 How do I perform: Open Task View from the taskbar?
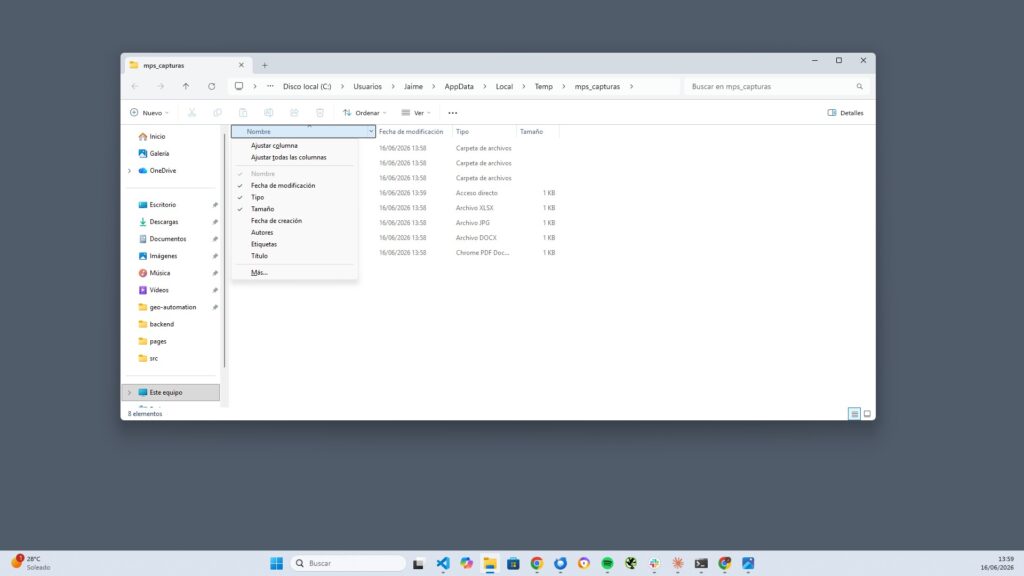(x=418, y=563)
